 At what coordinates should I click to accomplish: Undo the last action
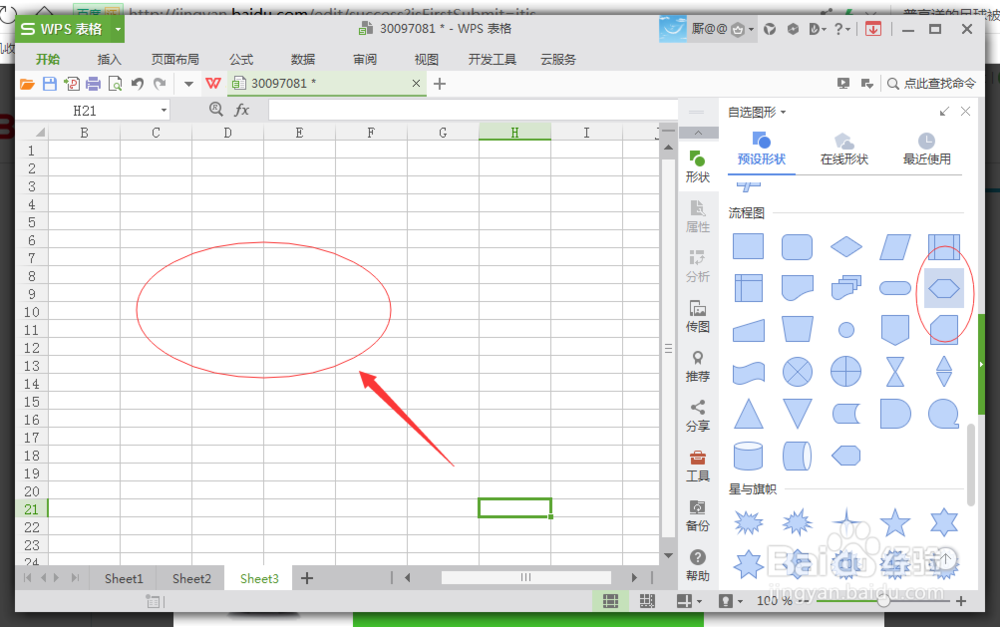tap(137, 84)
